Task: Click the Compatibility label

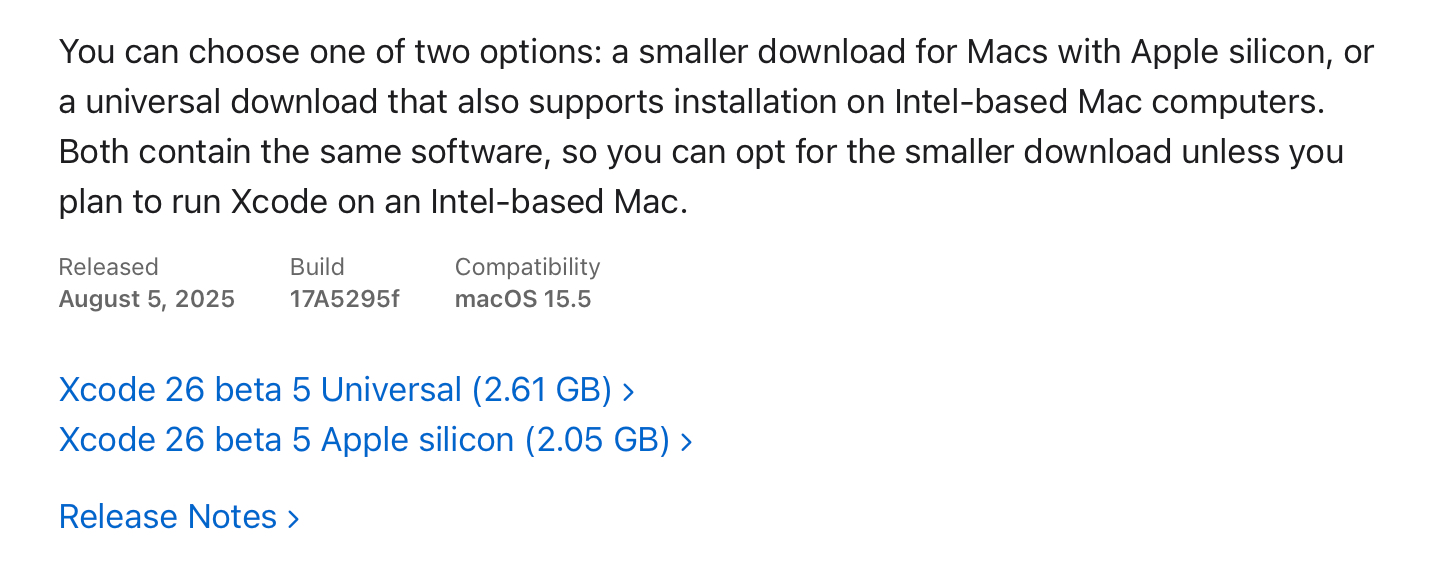Action: click(527, 267)
